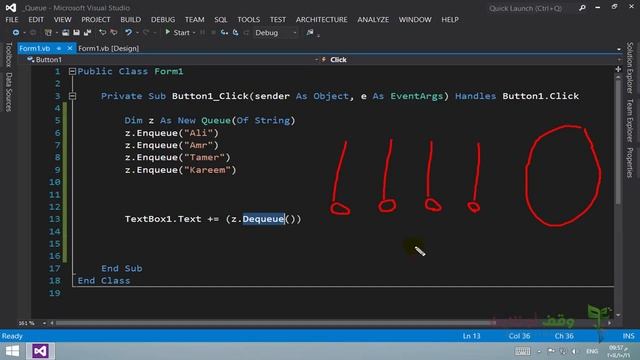Open the TOOLS menu
This screenshot has width=640, height=360.
[x=249, y=20]
